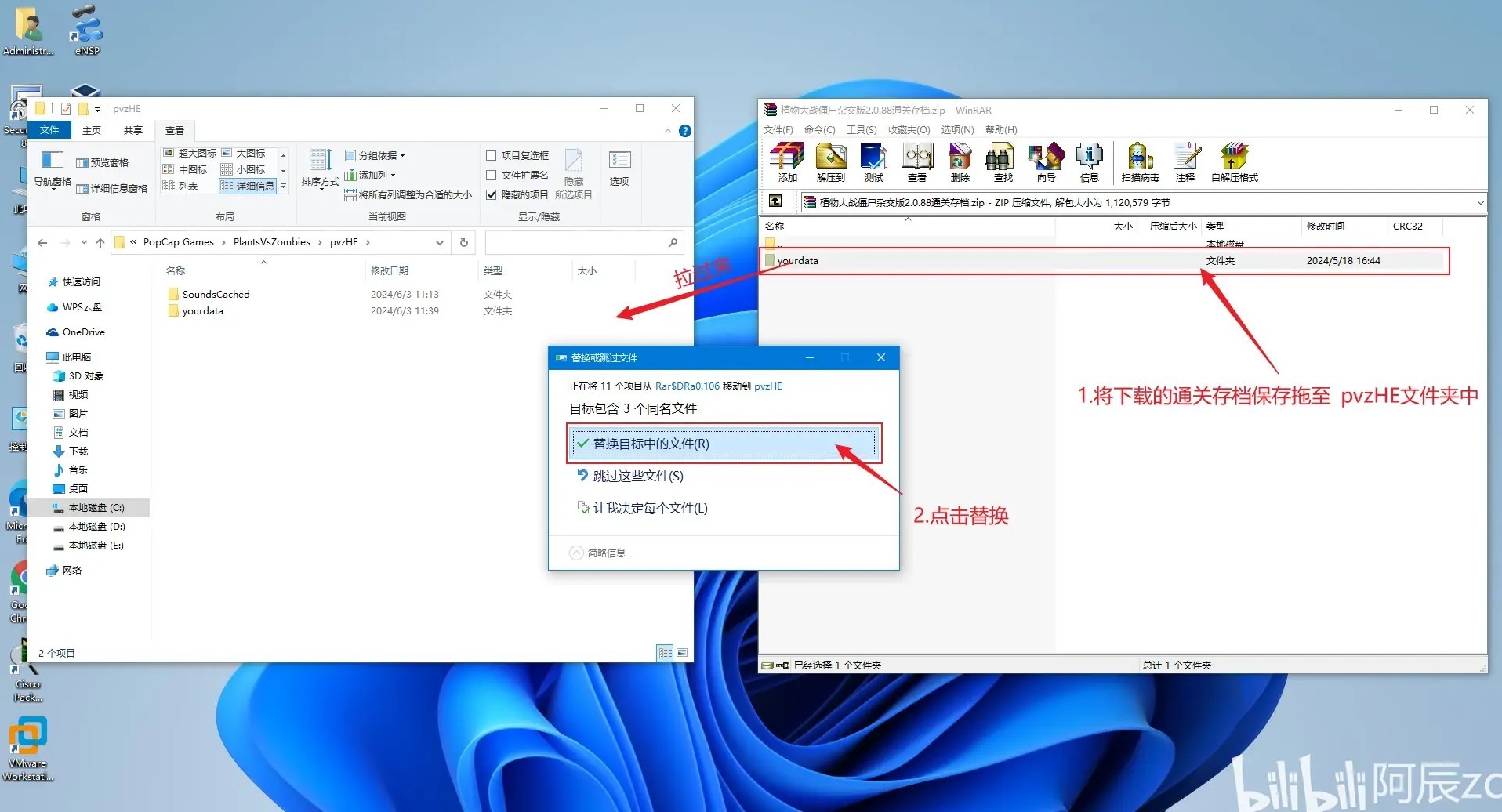Click the Explorer help question mark icon
Image resolution: width=1502 pixels, height=812 pixels.
pyautogui.click(x=685, y=131)
